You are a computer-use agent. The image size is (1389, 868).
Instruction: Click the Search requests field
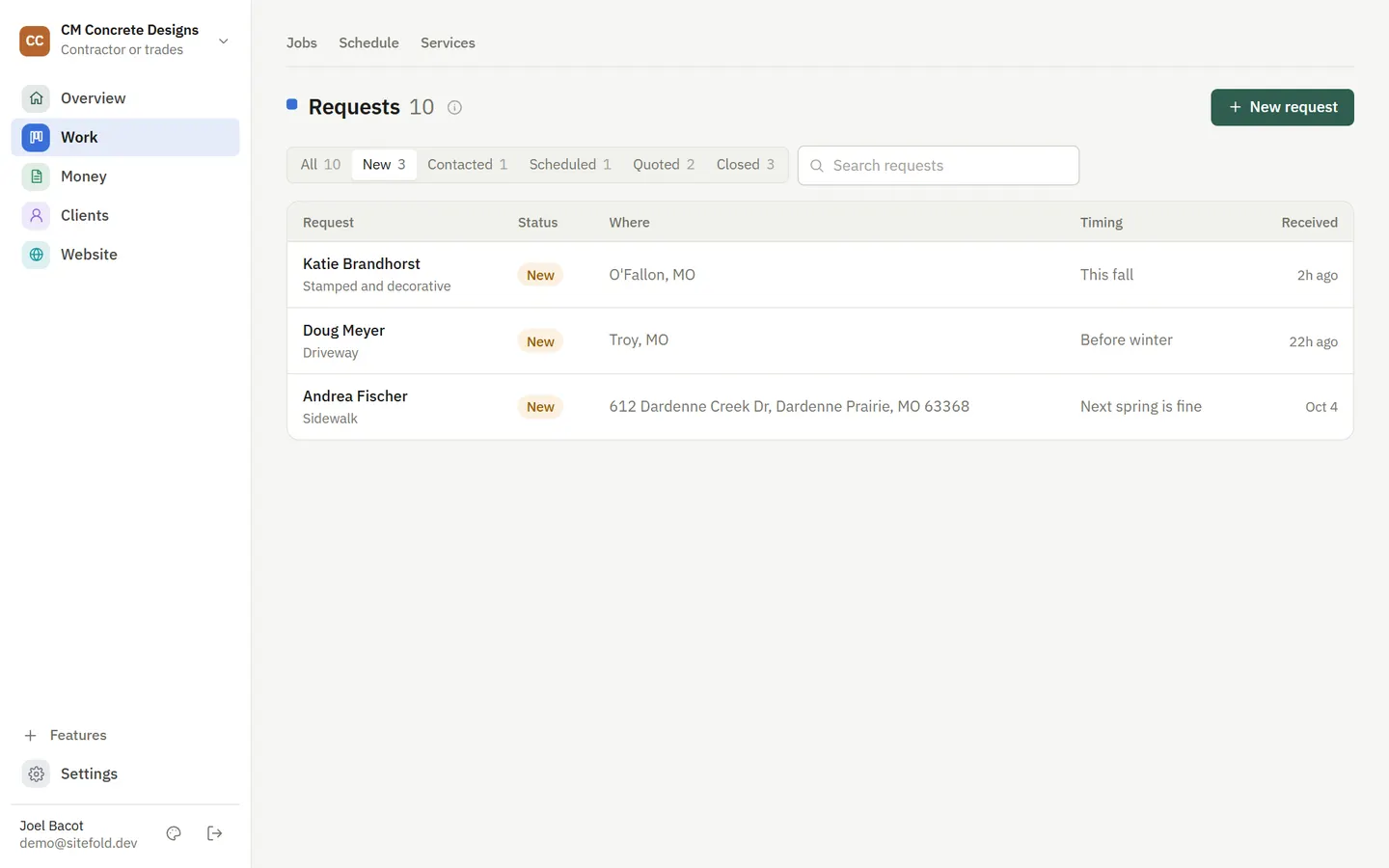point(939,166)
